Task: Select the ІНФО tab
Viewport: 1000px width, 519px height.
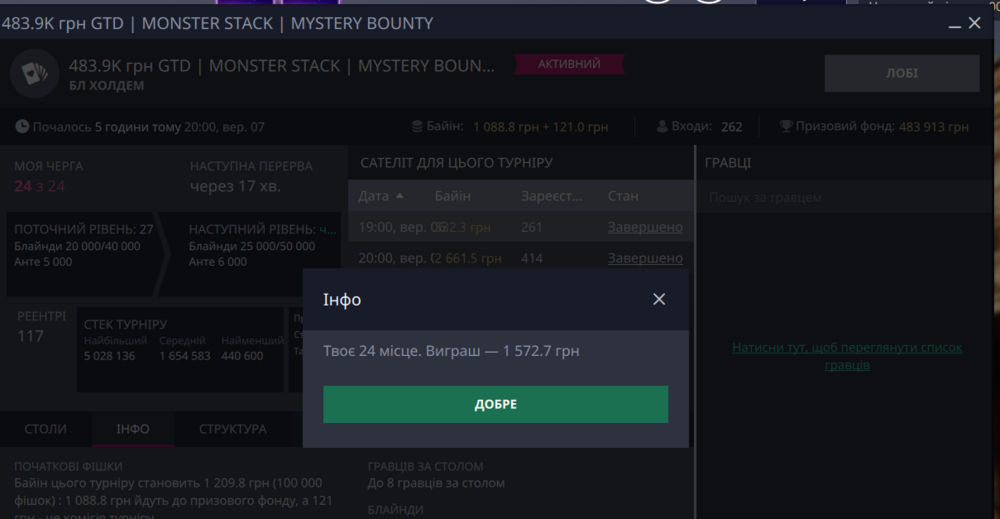Action: point(132,429)
